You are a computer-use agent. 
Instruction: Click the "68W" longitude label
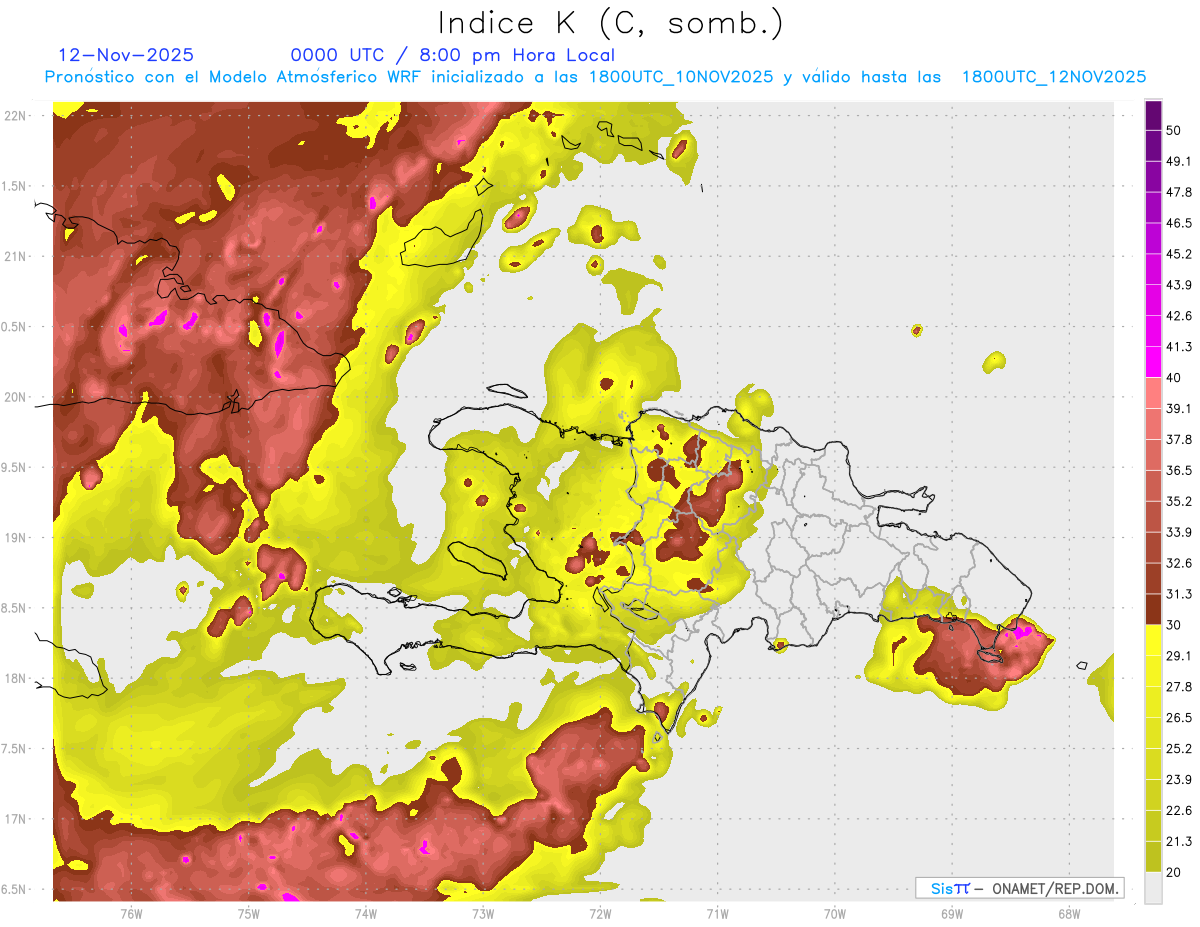[x=1068, y=914]
